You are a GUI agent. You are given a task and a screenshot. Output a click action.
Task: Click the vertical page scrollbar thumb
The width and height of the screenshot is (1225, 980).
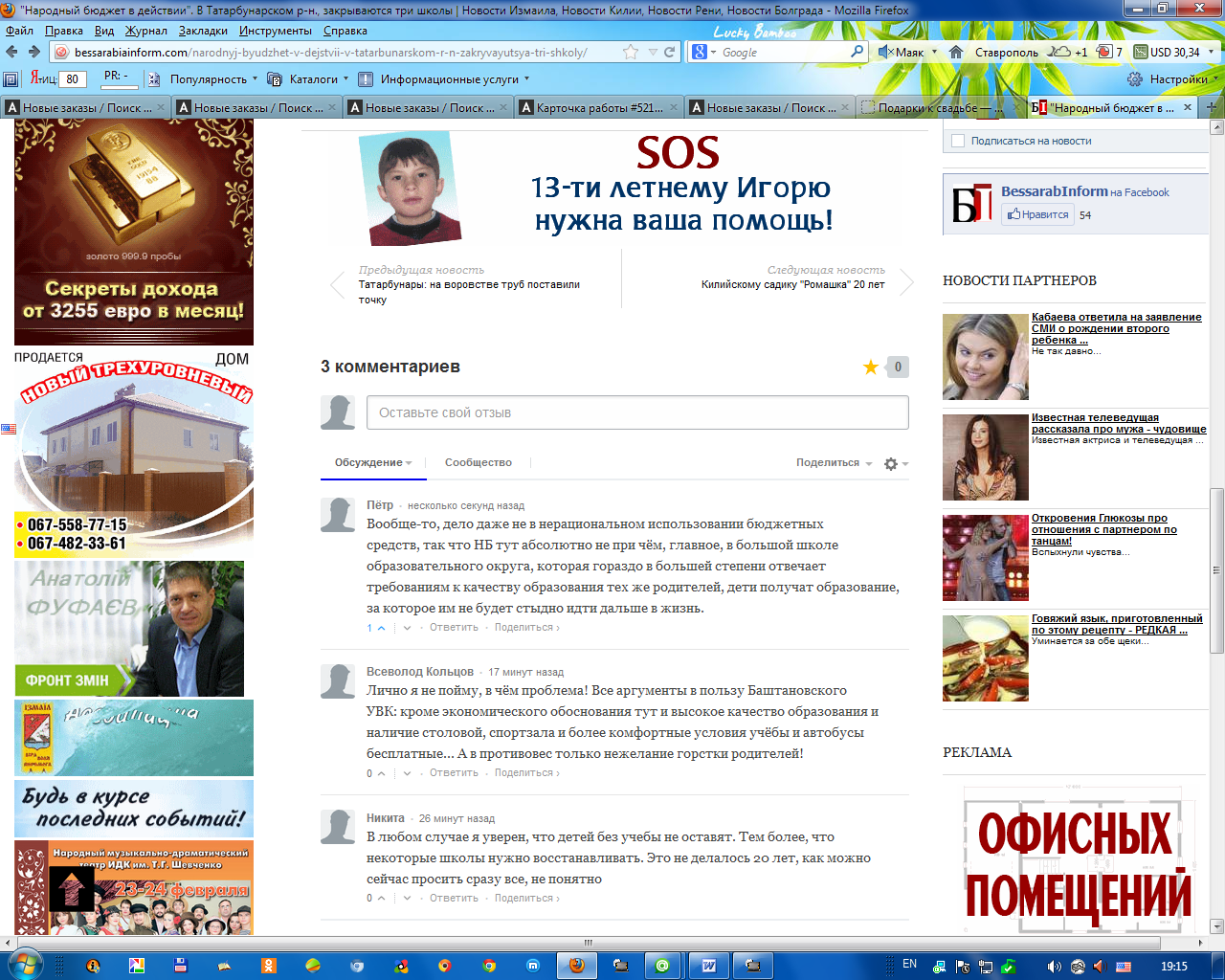pos(1216,570)
